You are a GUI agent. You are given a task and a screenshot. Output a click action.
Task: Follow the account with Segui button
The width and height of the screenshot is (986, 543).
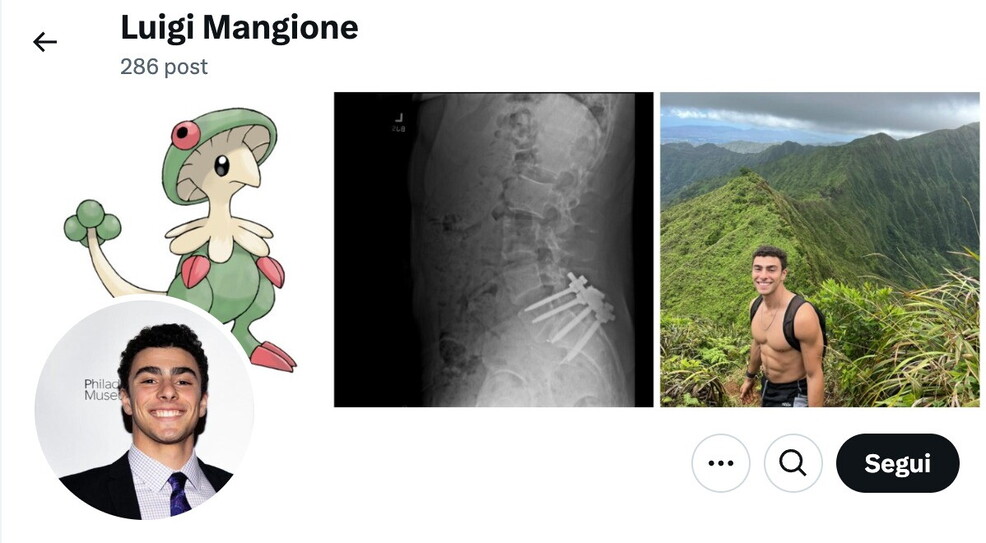click(897, 463)
